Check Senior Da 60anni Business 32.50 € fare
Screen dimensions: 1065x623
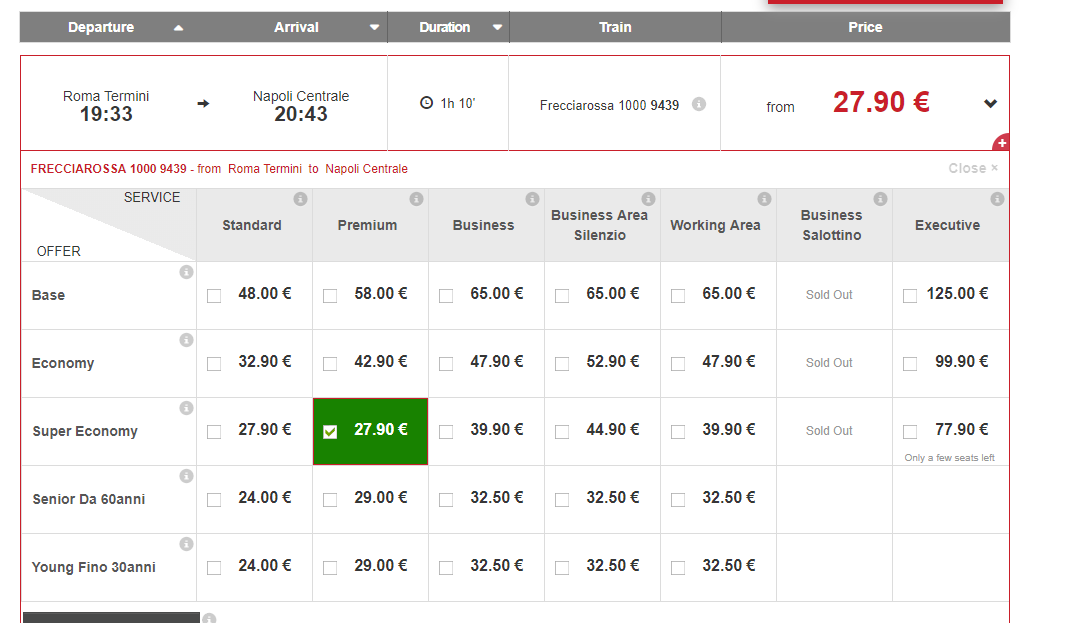click(x=446, y=500)
